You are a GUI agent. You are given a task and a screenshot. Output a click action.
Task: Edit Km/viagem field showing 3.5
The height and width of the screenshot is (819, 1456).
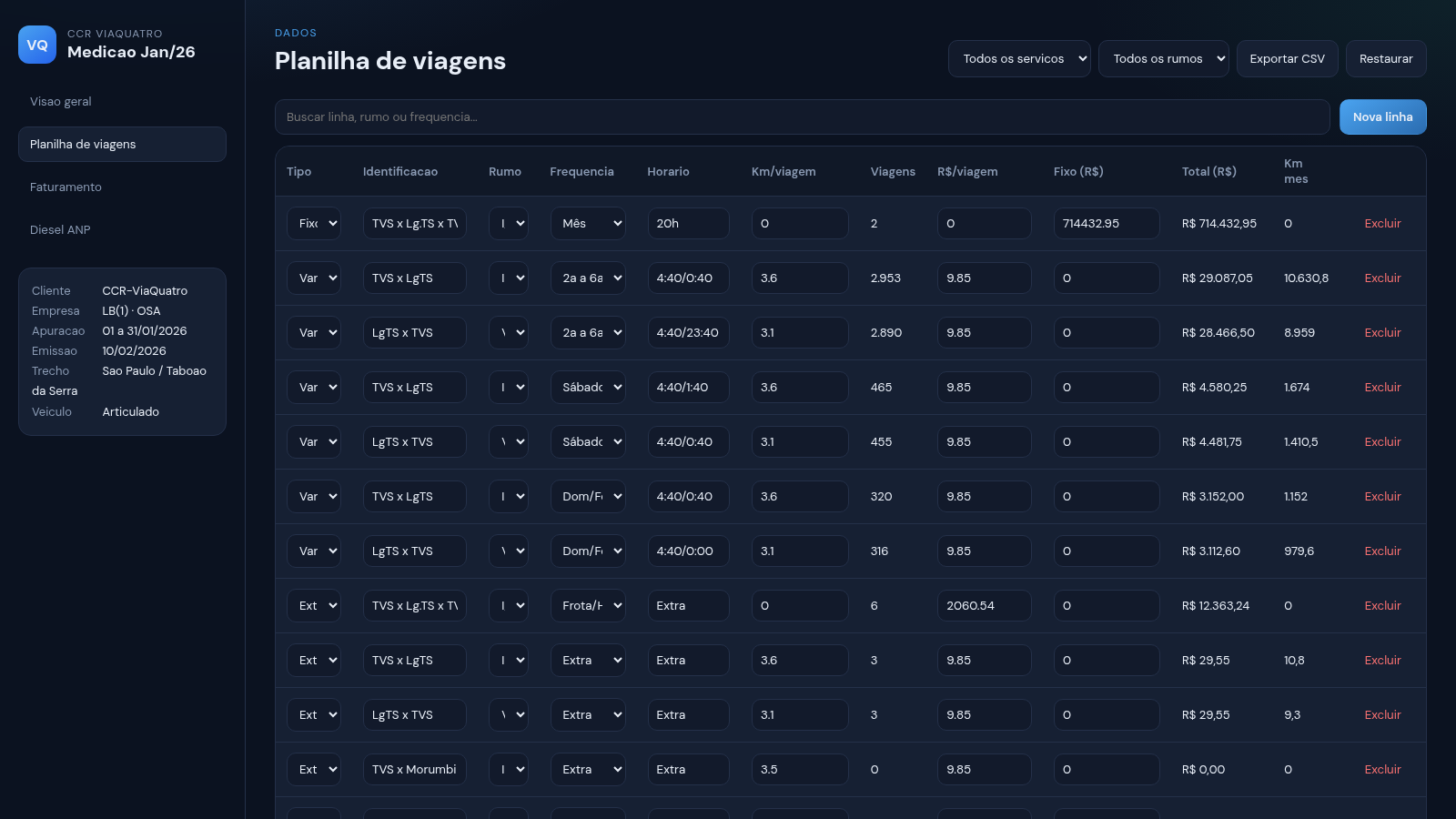pyautogui.click(x=800, y=769)
